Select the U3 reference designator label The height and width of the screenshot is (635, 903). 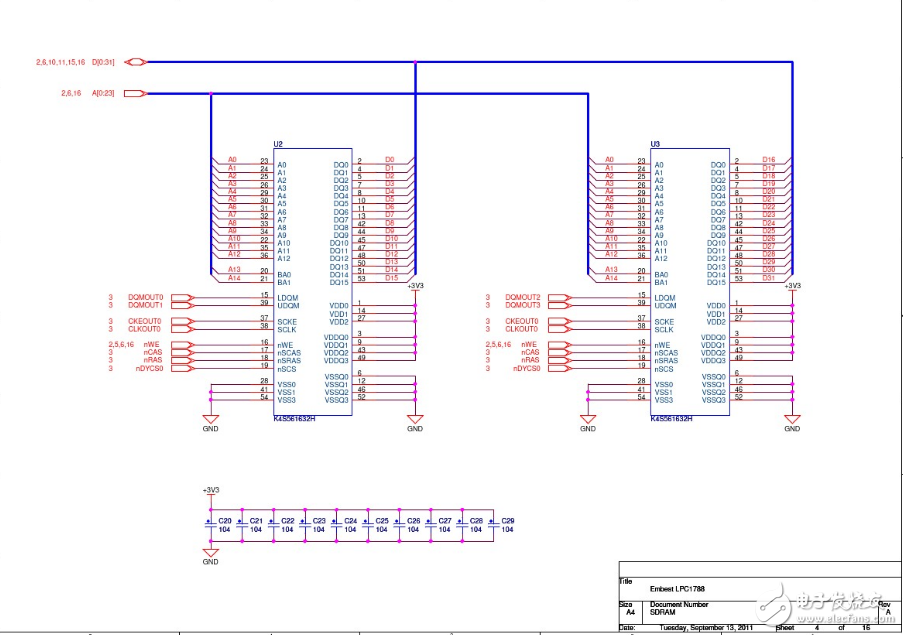pyautogui.click(x=655, y=145)
